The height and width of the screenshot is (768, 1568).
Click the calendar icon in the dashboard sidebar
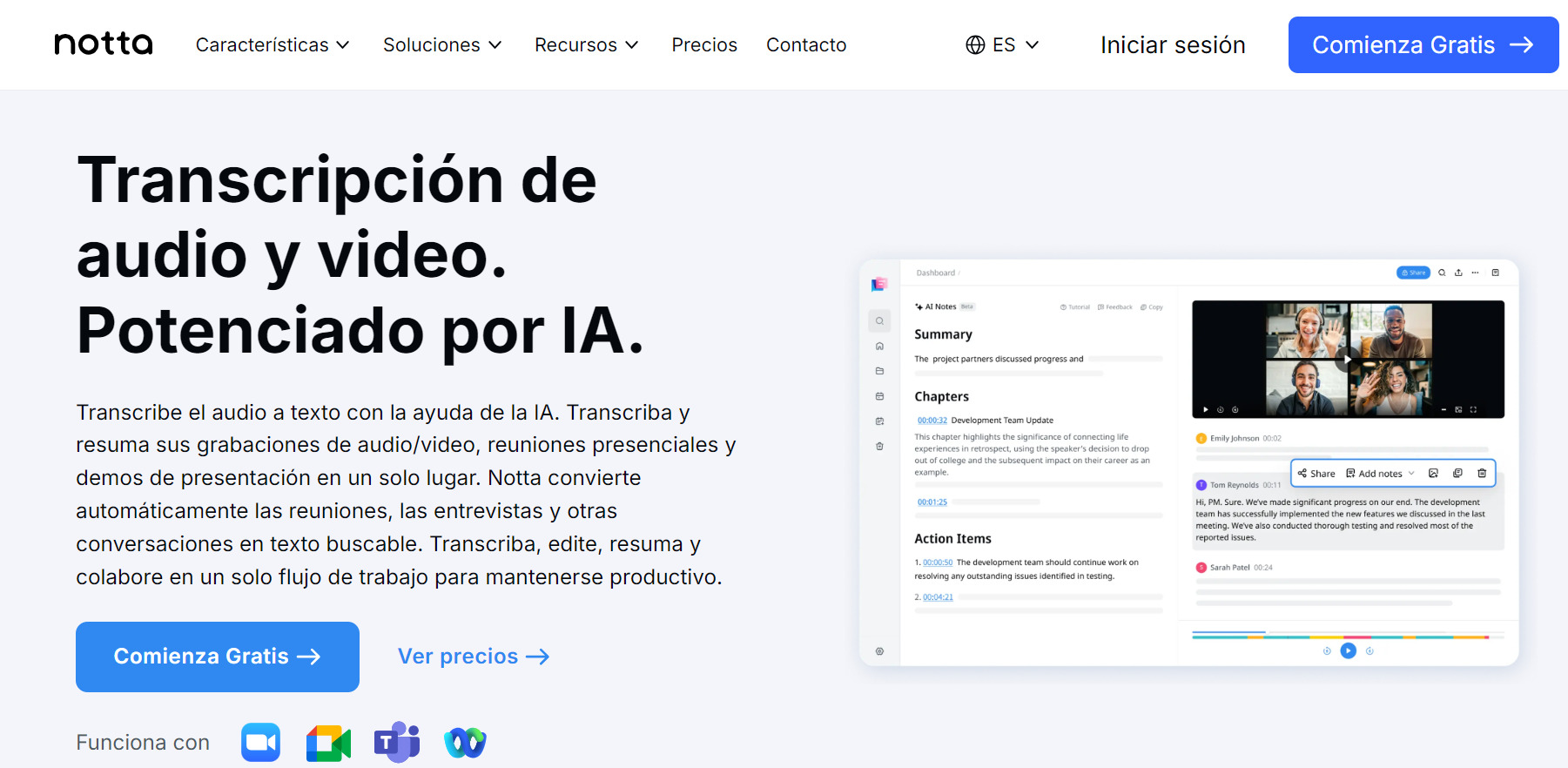(x=879, y=396)
